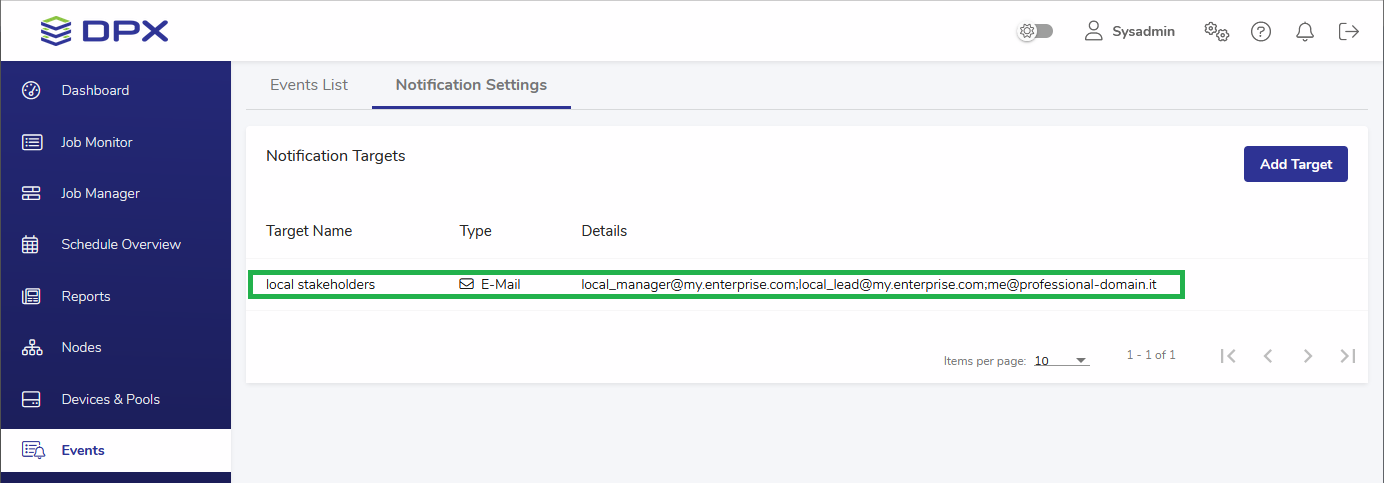
Task: Open Nodes using the hierarchy icon
Action: point(31,347)
